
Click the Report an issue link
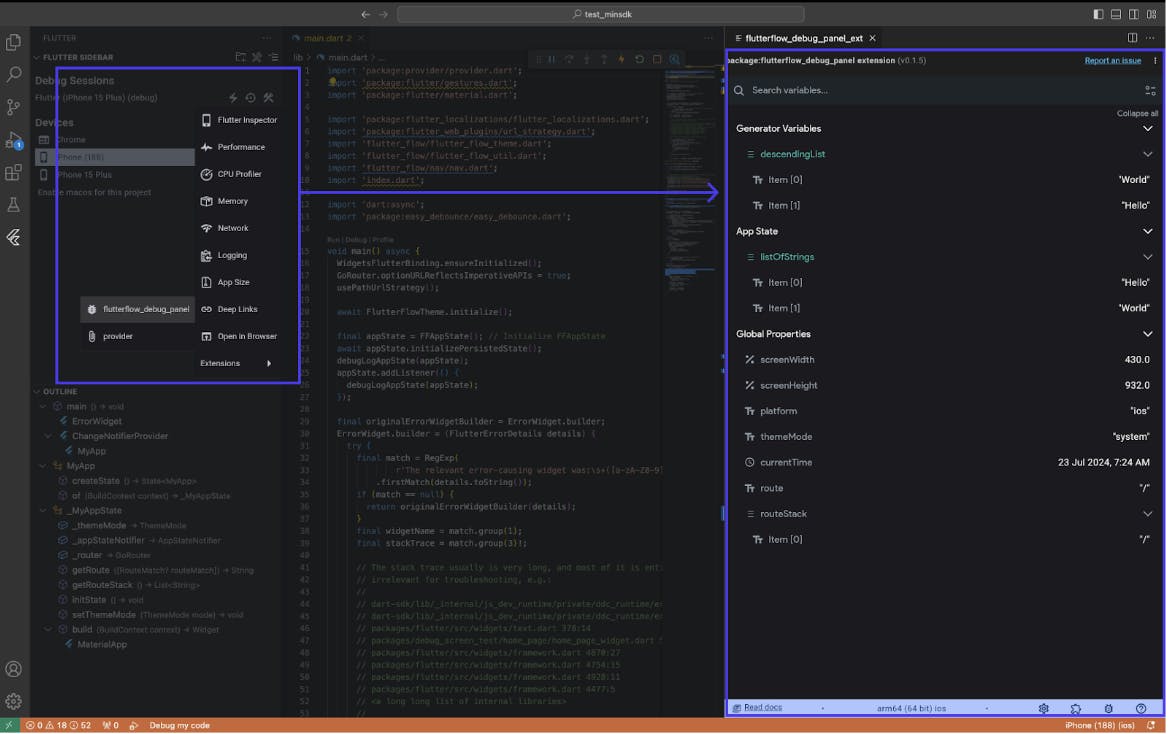(1112, 61)
